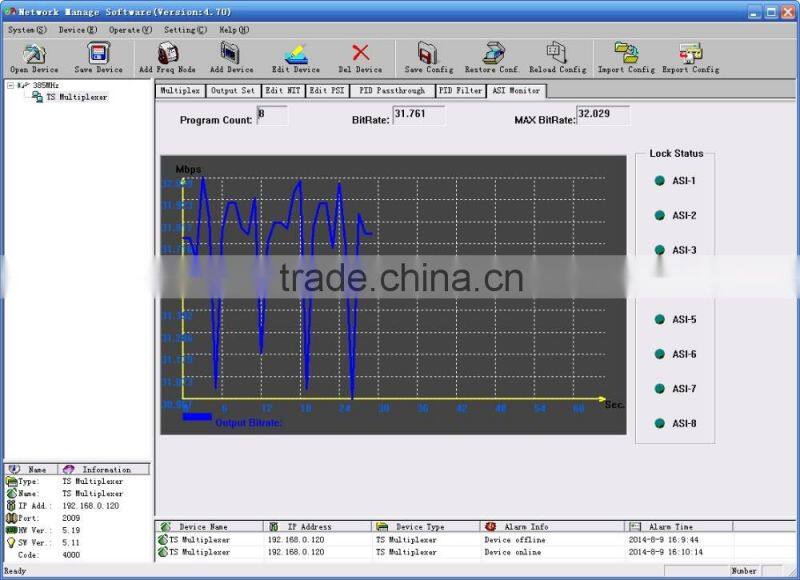800x580 pixels.
Task: Click the Alarm Info column header
Action: (526, 526)
